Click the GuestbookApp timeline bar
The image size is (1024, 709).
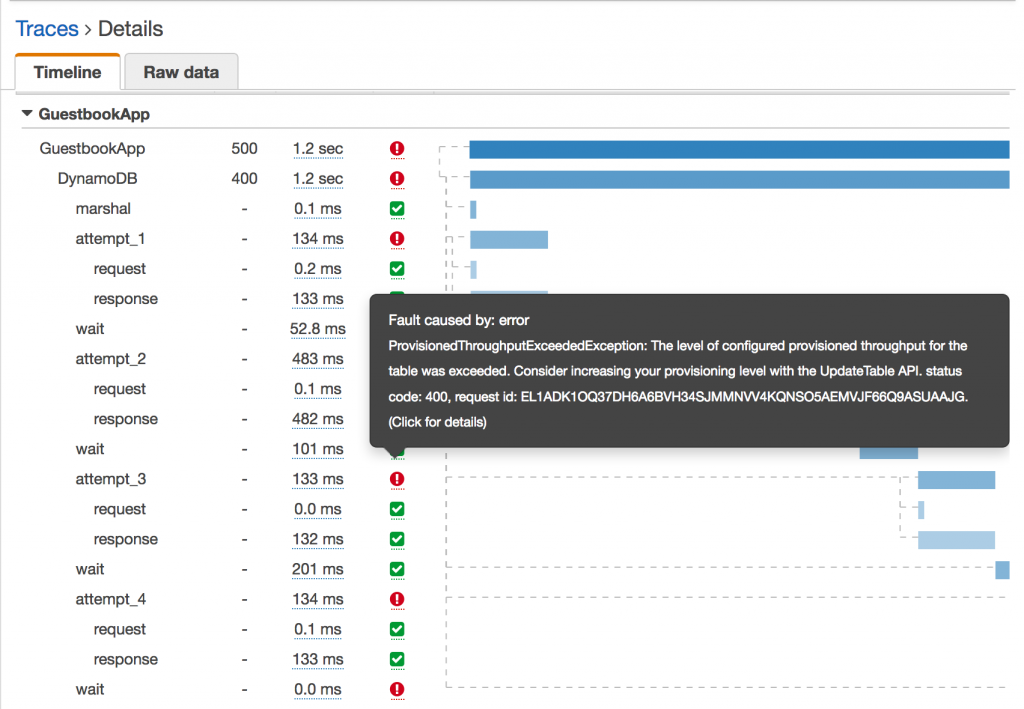(x=739, y=150)
